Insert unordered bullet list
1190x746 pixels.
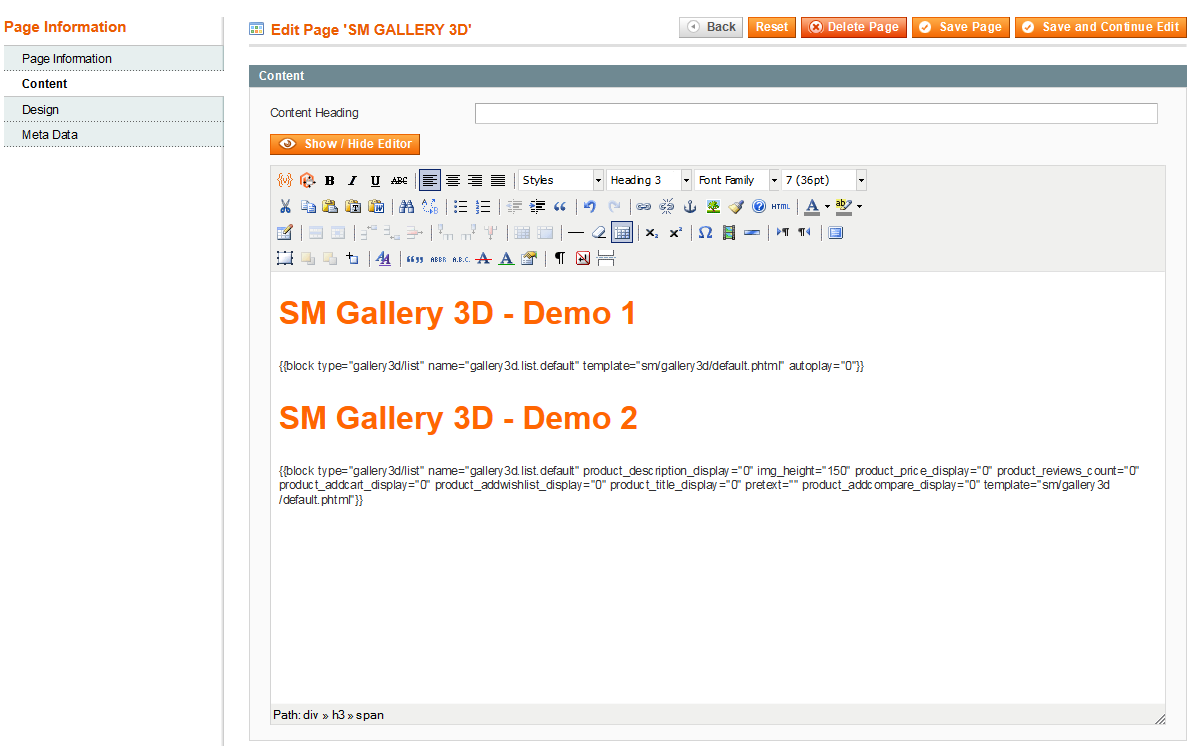tap(461, 206)
